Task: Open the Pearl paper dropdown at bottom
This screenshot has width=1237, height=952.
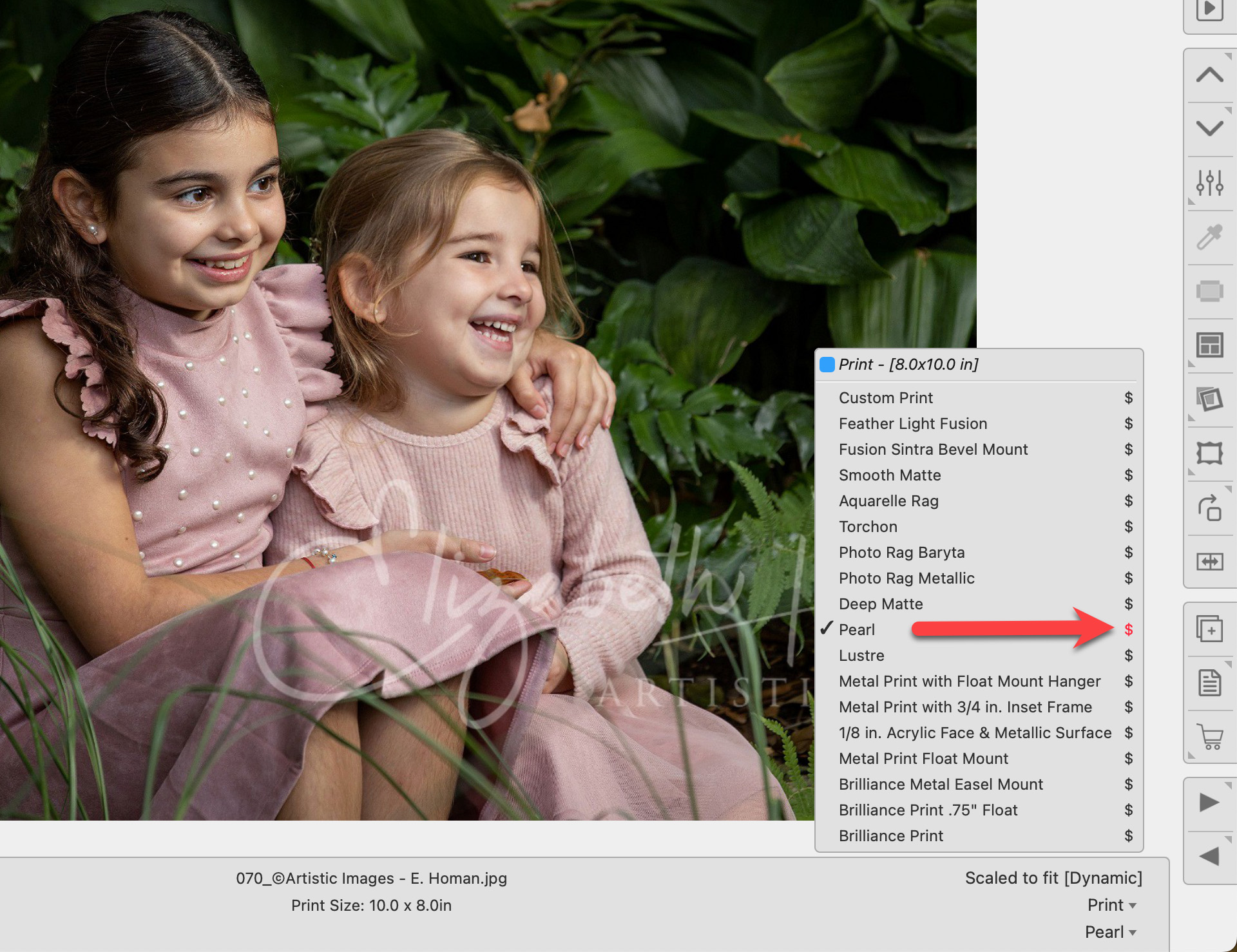Action: 1110,932
